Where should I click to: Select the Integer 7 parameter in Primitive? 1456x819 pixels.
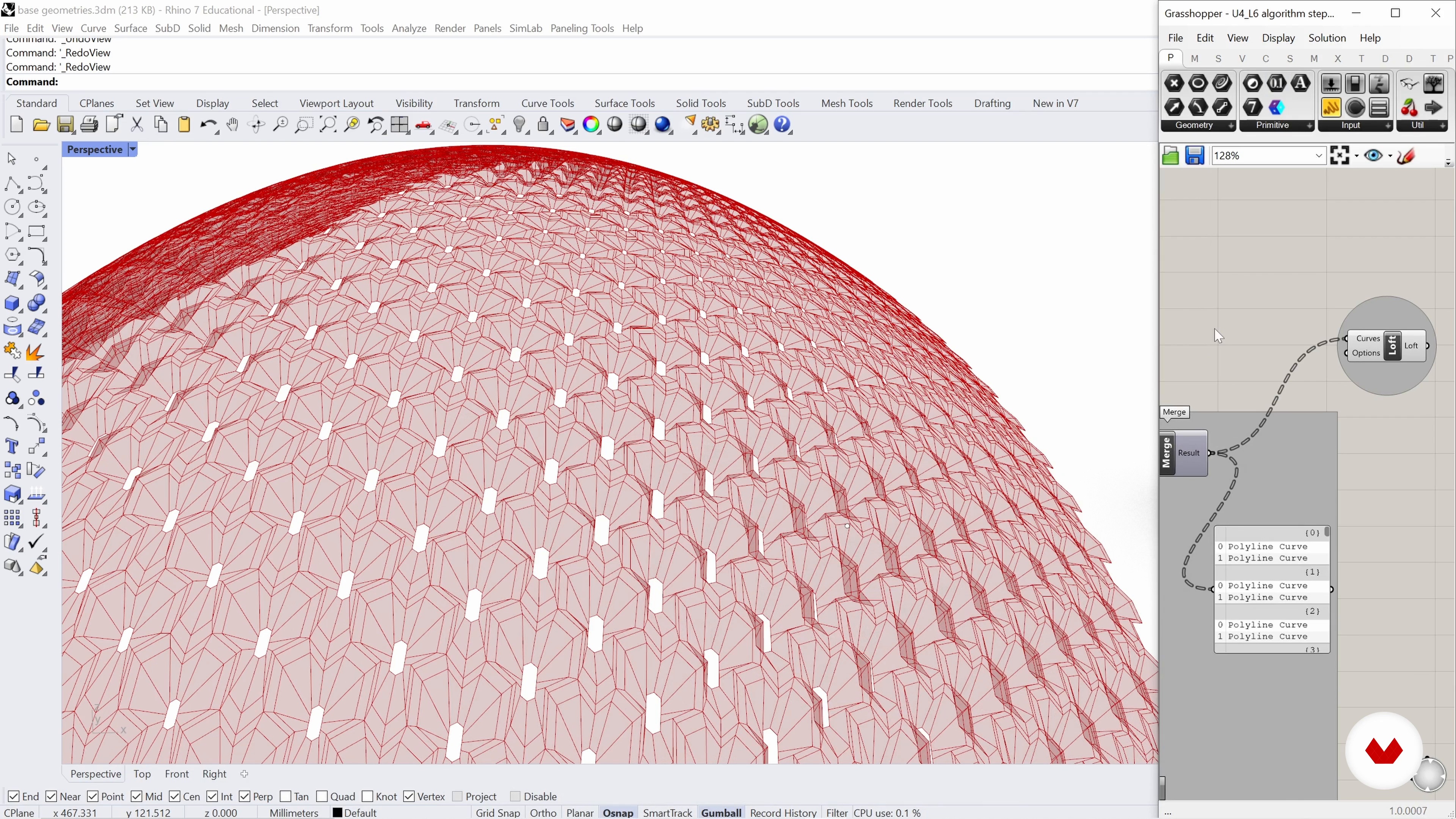(1252, 107)
